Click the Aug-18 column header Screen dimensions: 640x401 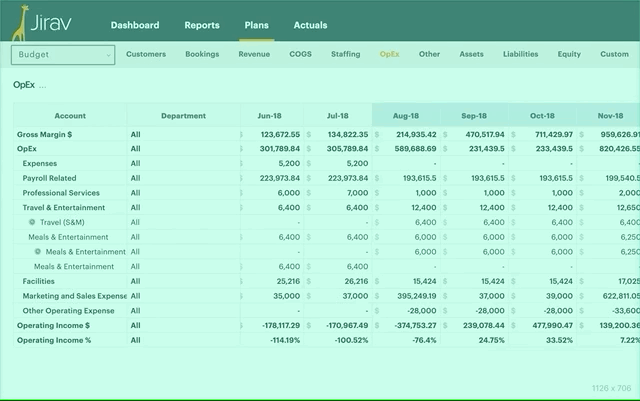pos(406,116)
